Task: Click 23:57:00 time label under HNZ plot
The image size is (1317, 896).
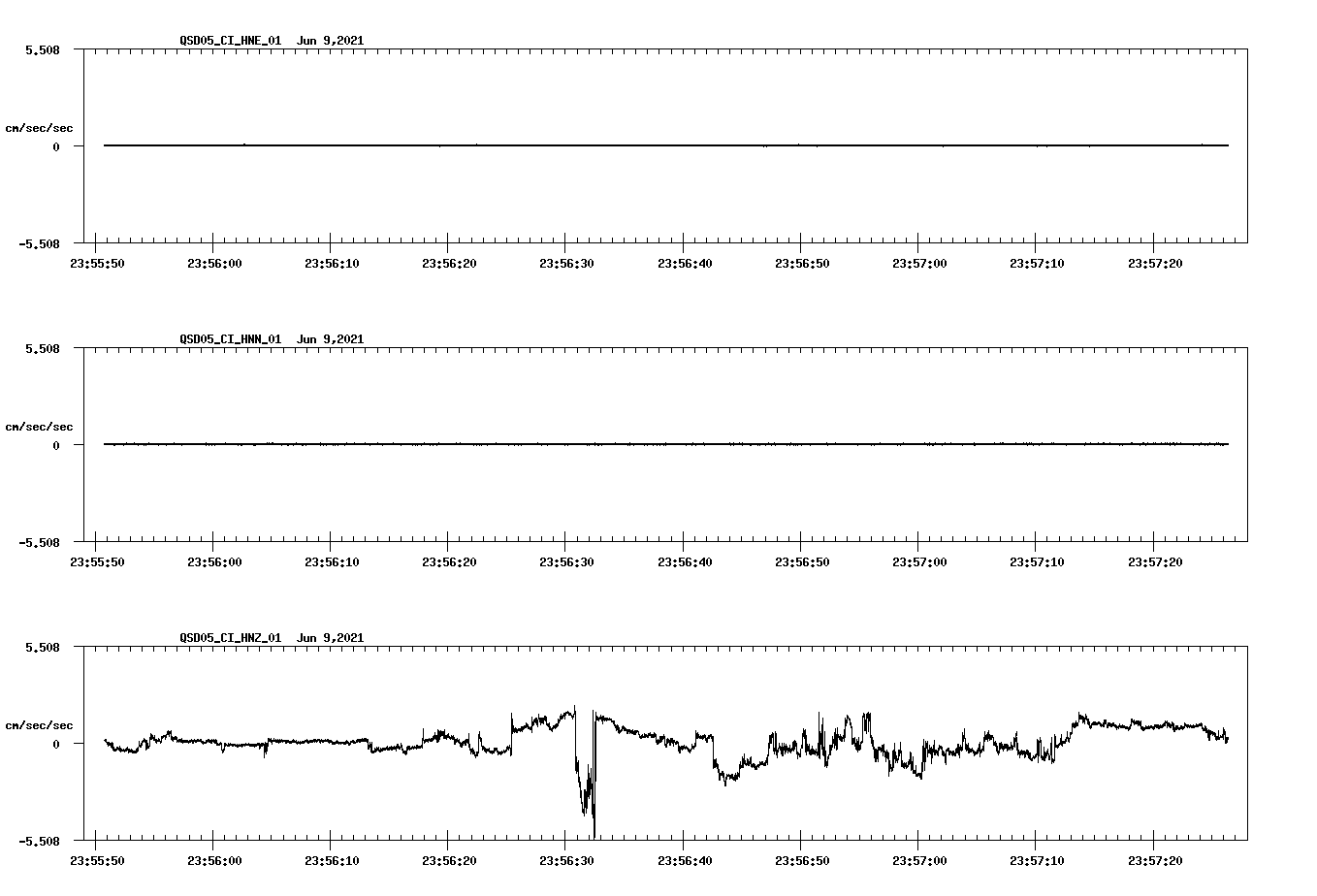Action: point(918,860)
